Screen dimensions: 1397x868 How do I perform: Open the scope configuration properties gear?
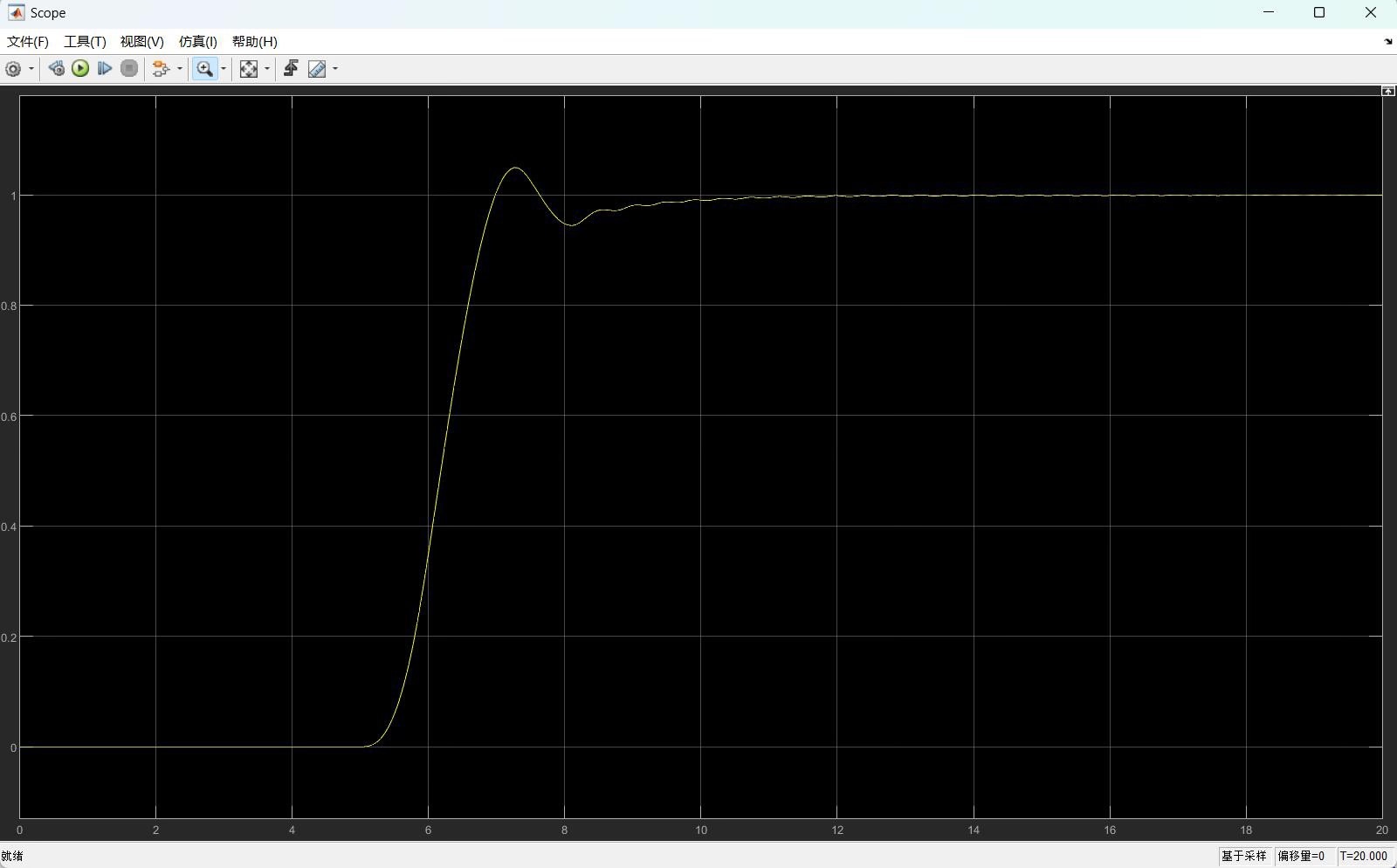pyautogui.click(x=13, y=69)
